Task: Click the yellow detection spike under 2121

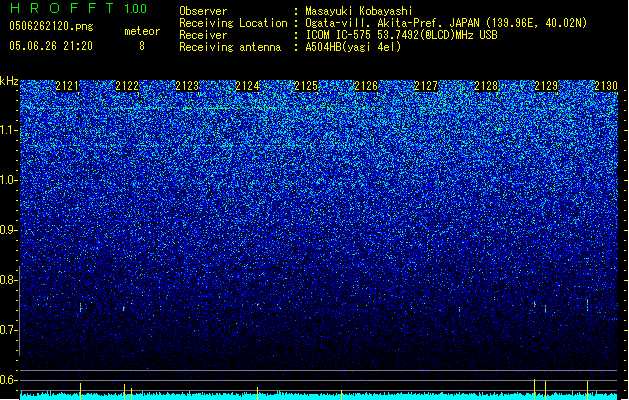Action: click(81, 391)
